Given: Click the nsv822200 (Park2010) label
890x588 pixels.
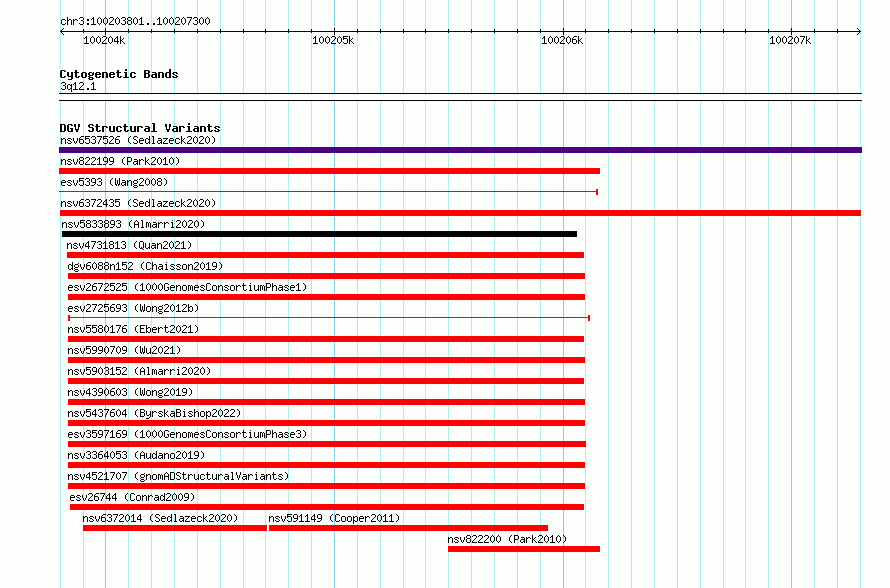Looking at the screenshot, I should [507, 539].
